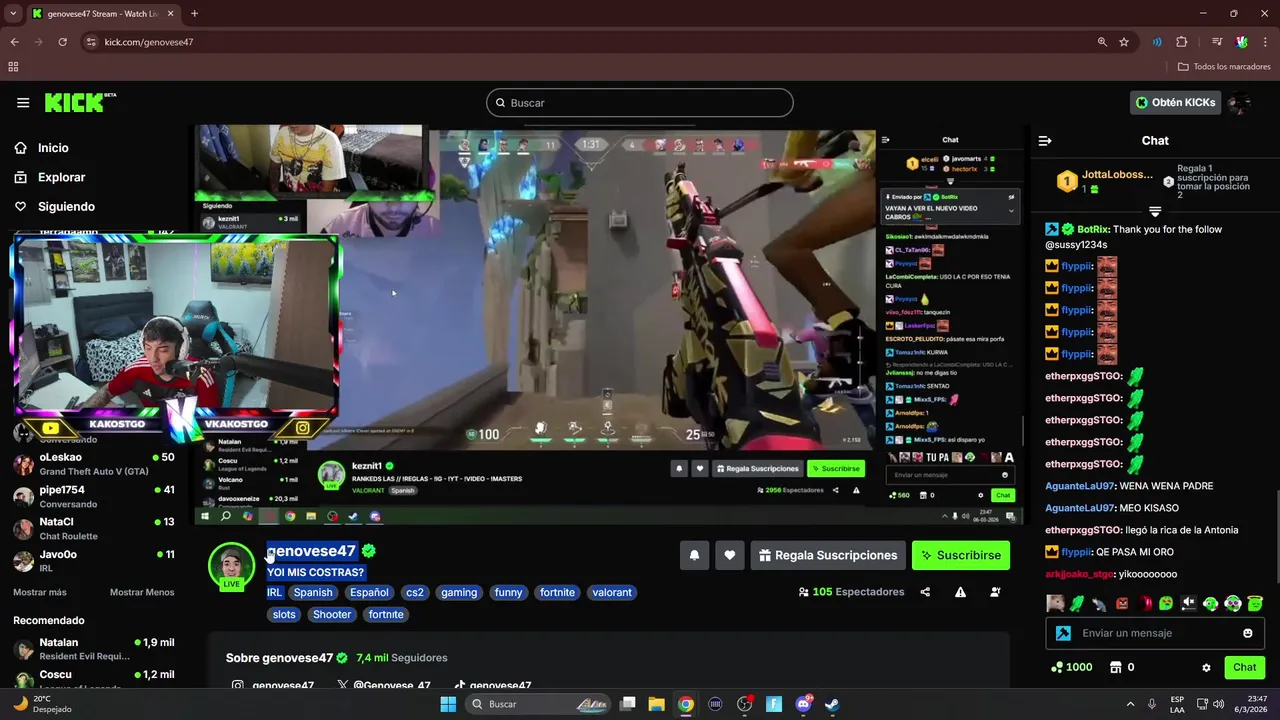Show hidden system tray icons
Image resolution: width=1280 pixels, height=720 pixels.
[1130, 704]
